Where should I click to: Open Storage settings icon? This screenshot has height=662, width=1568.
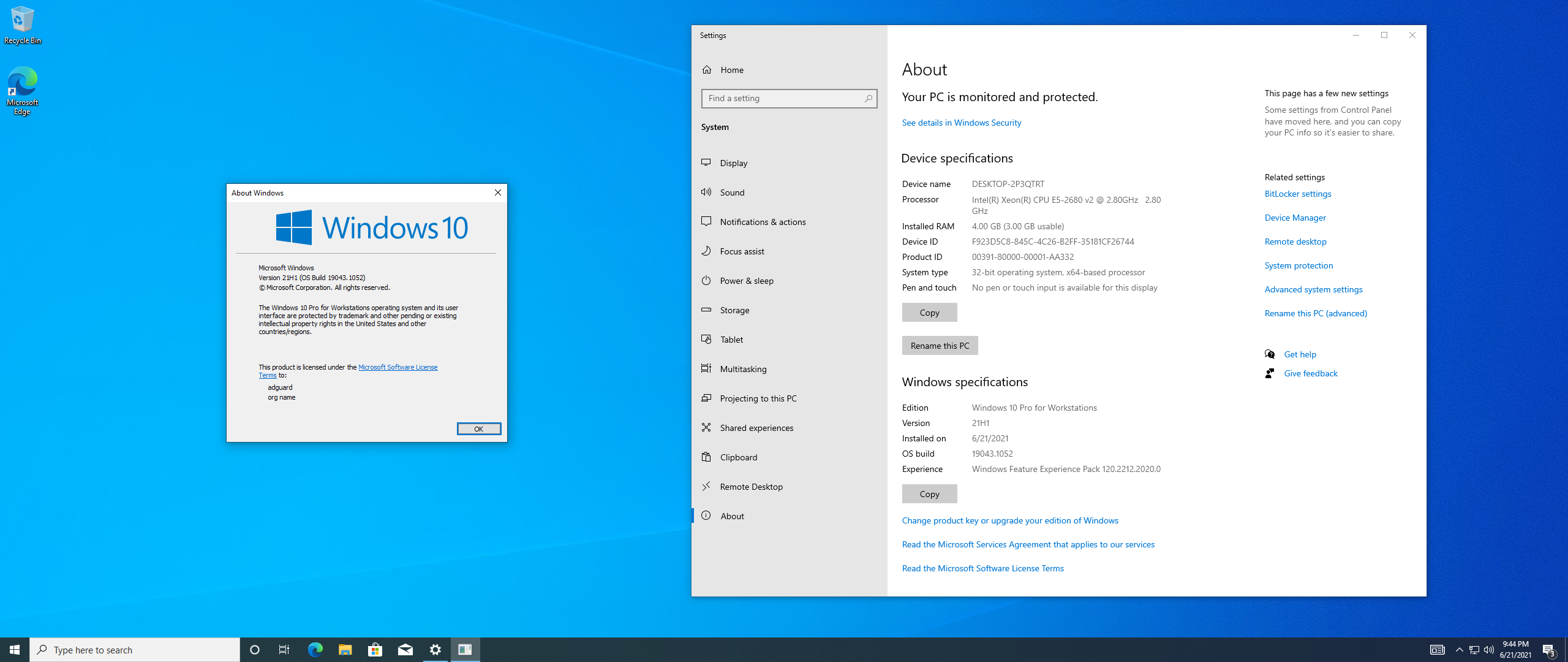coord(707,310)
